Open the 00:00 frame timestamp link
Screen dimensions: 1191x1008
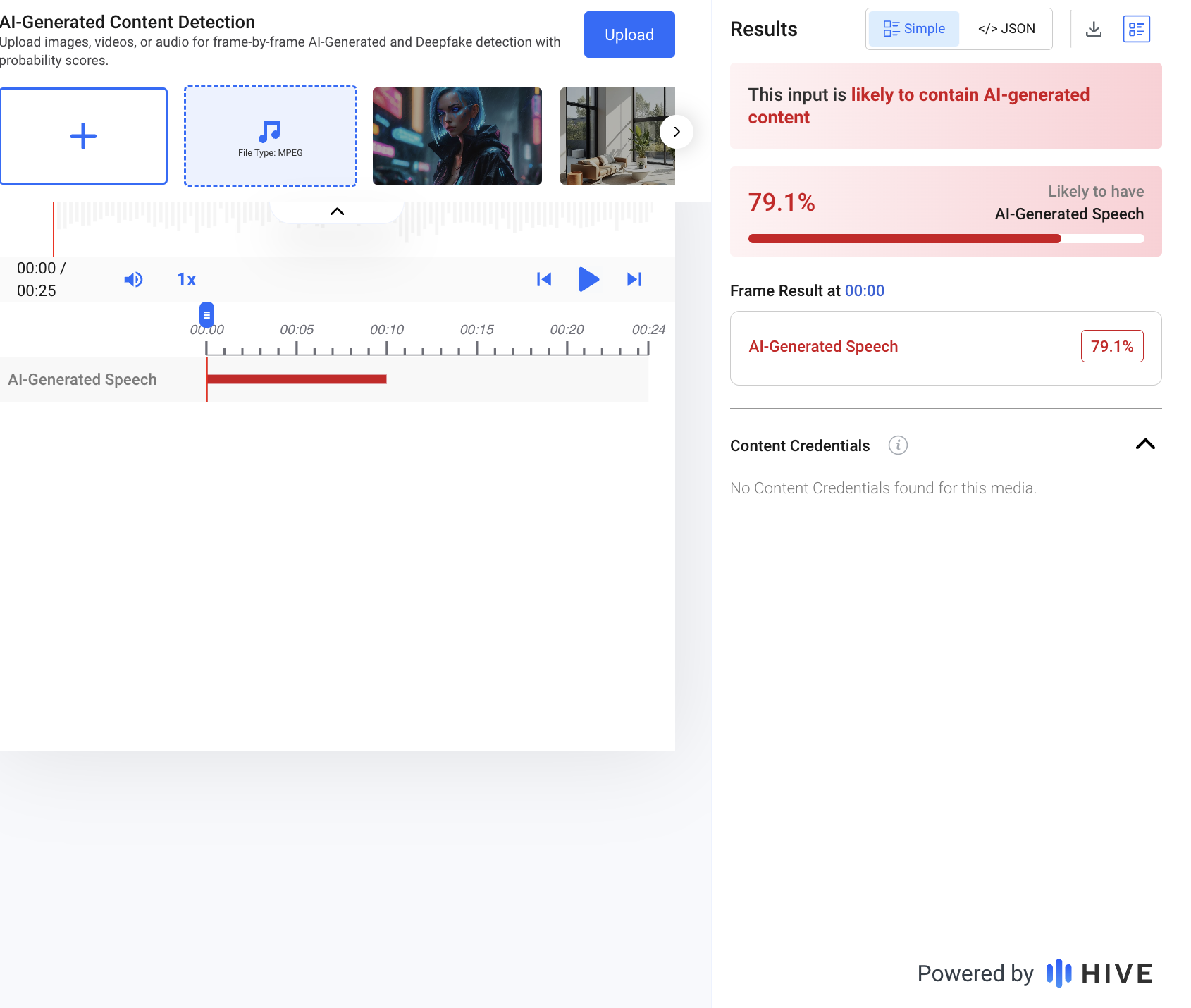point(865,291)
